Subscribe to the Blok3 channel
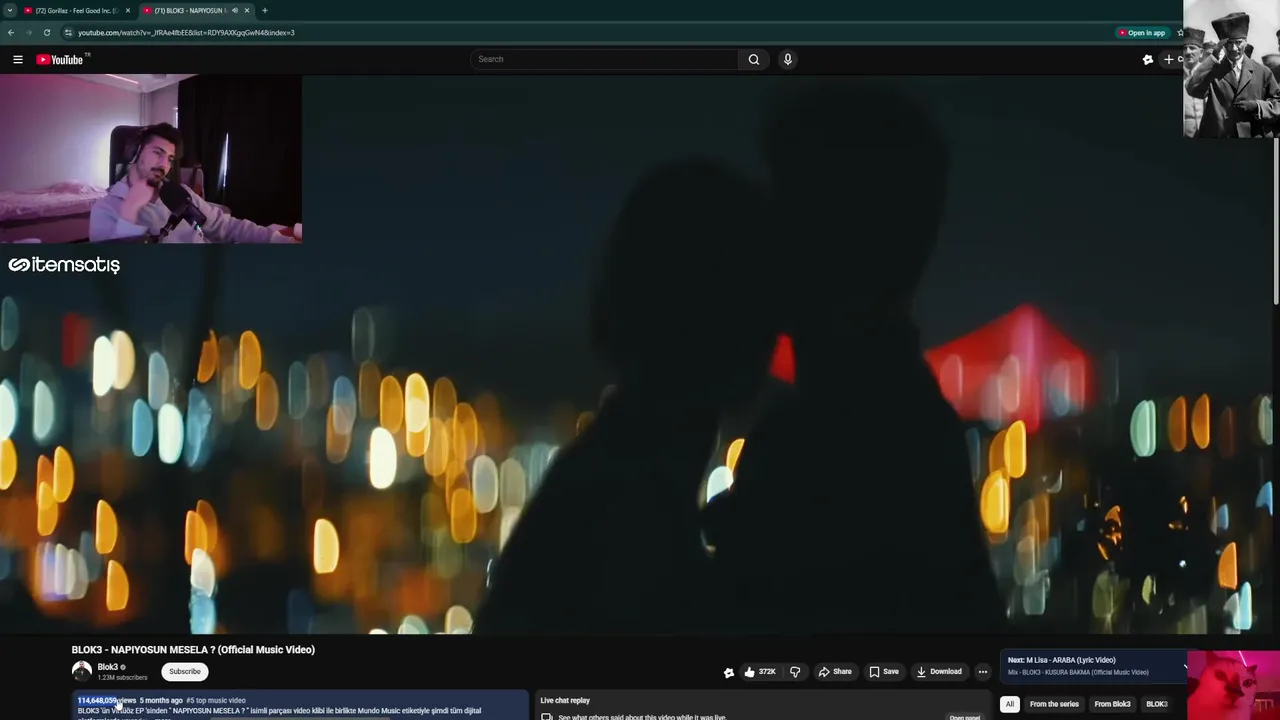Viewport: 1280px width, 720px height. click(x=185, y=672)
